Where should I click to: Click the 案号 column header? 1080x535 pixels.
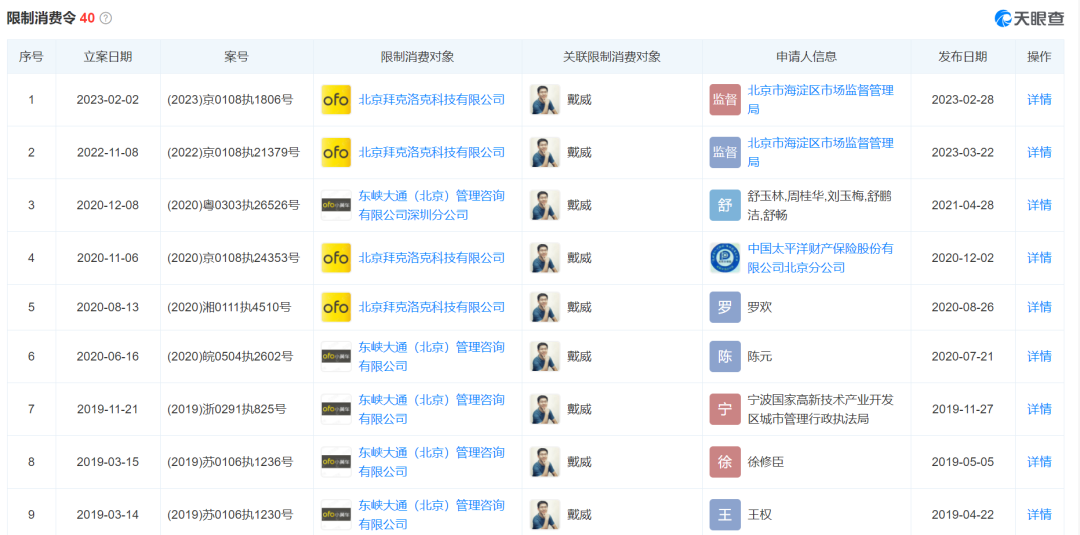pyautogui.click(x=236, y=57)
